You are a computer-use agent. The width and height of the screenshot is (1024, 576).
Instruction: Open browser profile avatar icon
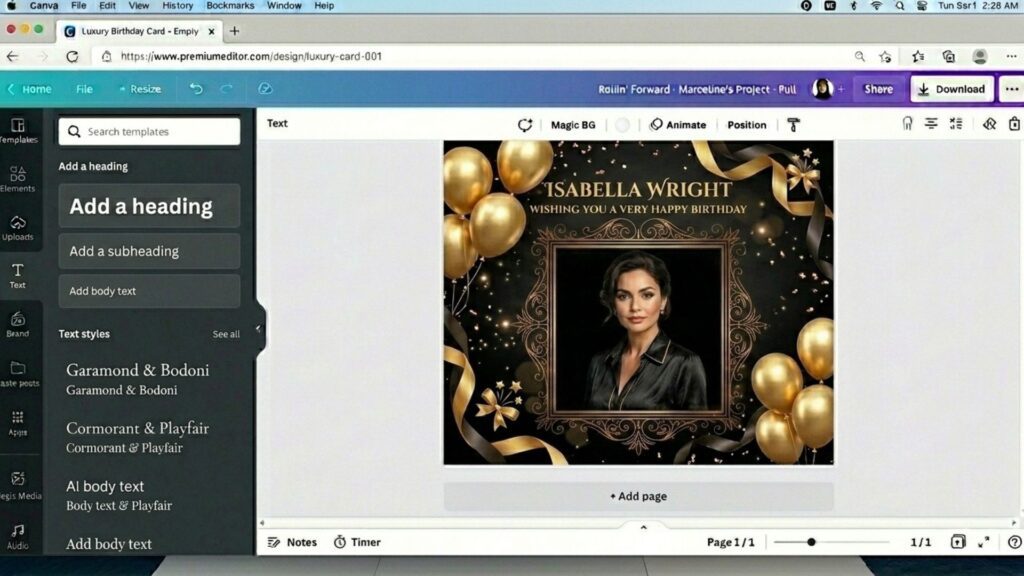click(x=980, y=56)
